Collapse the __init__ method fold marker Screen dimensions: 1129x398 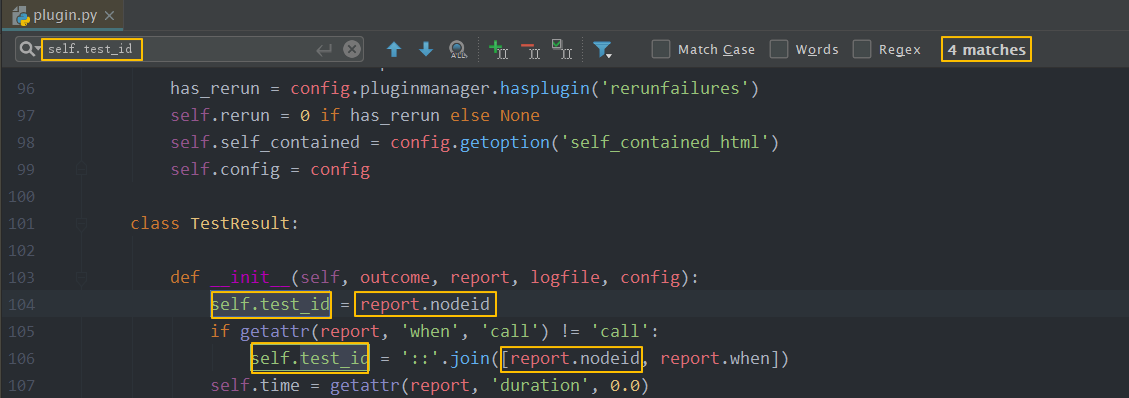[x=81, y=278]
